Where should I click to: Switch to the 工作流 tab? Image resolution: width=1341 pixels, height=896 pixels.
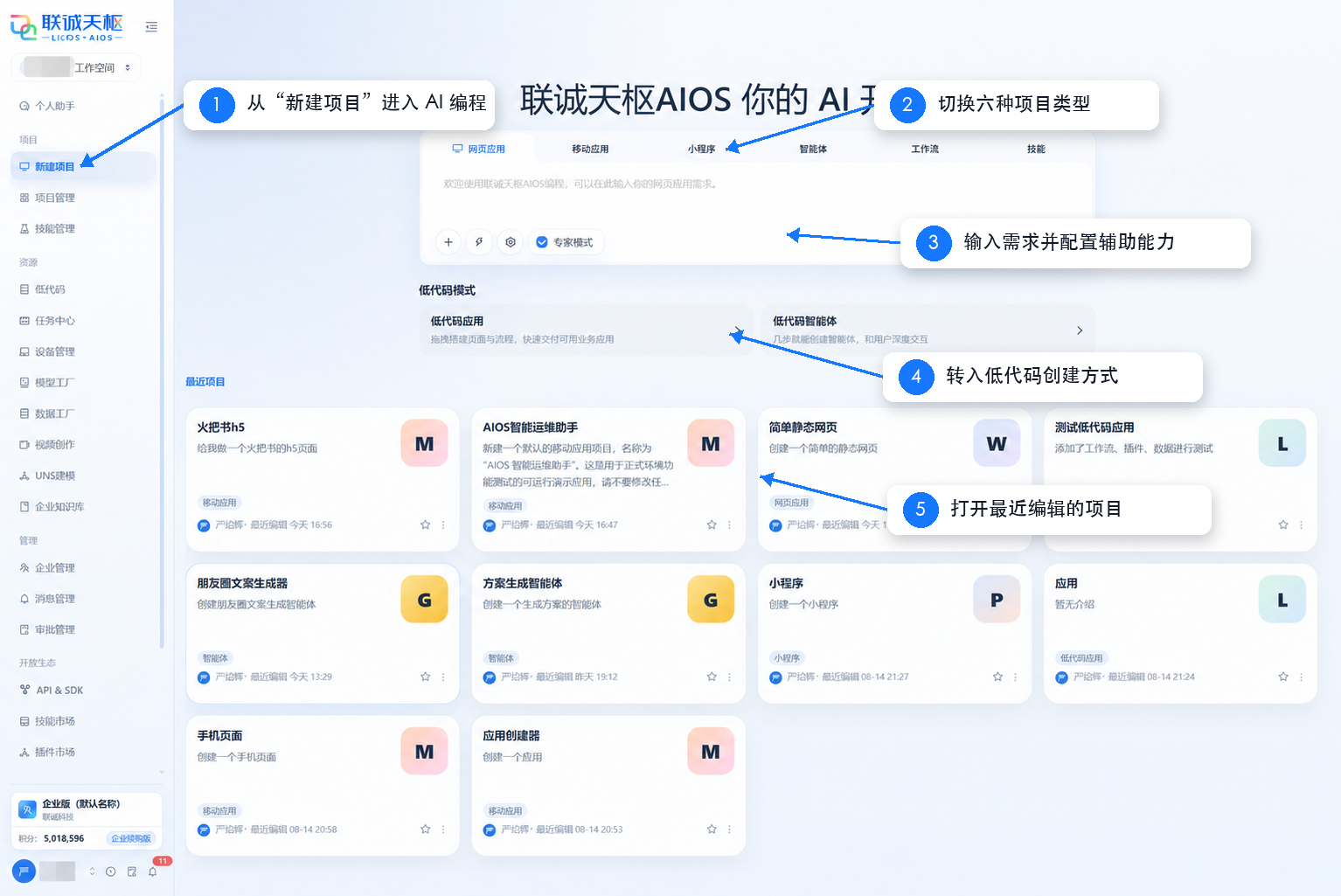925,149
